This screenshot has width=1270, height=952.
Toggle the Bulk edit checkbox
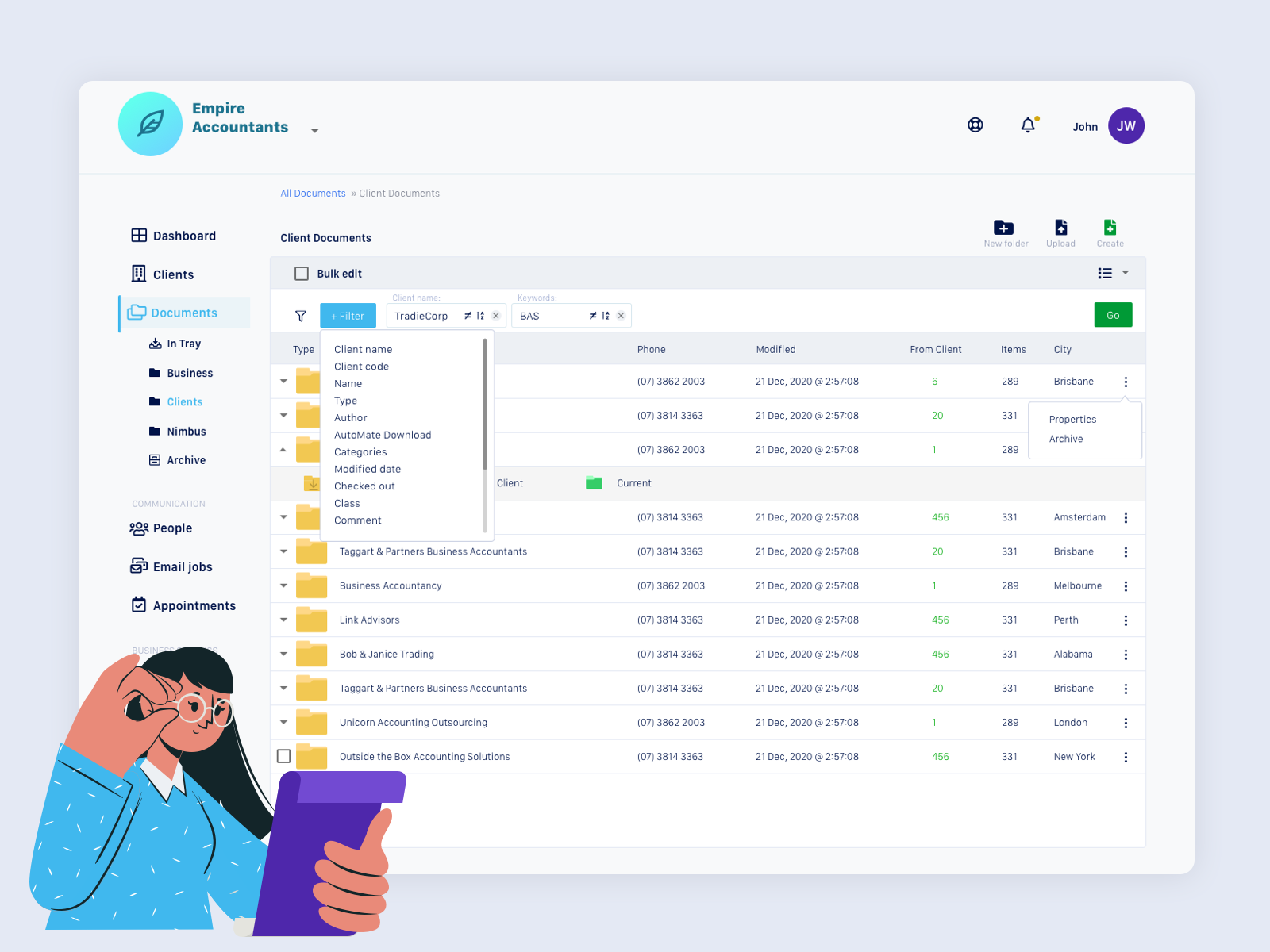(302, 274)
